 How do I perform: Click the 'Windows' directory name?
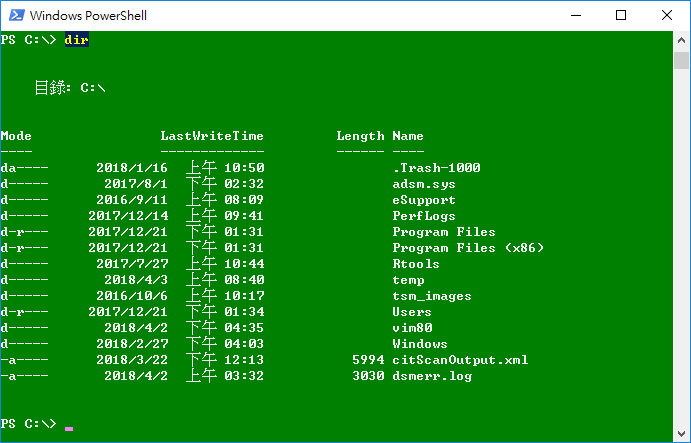pos(420,344)
